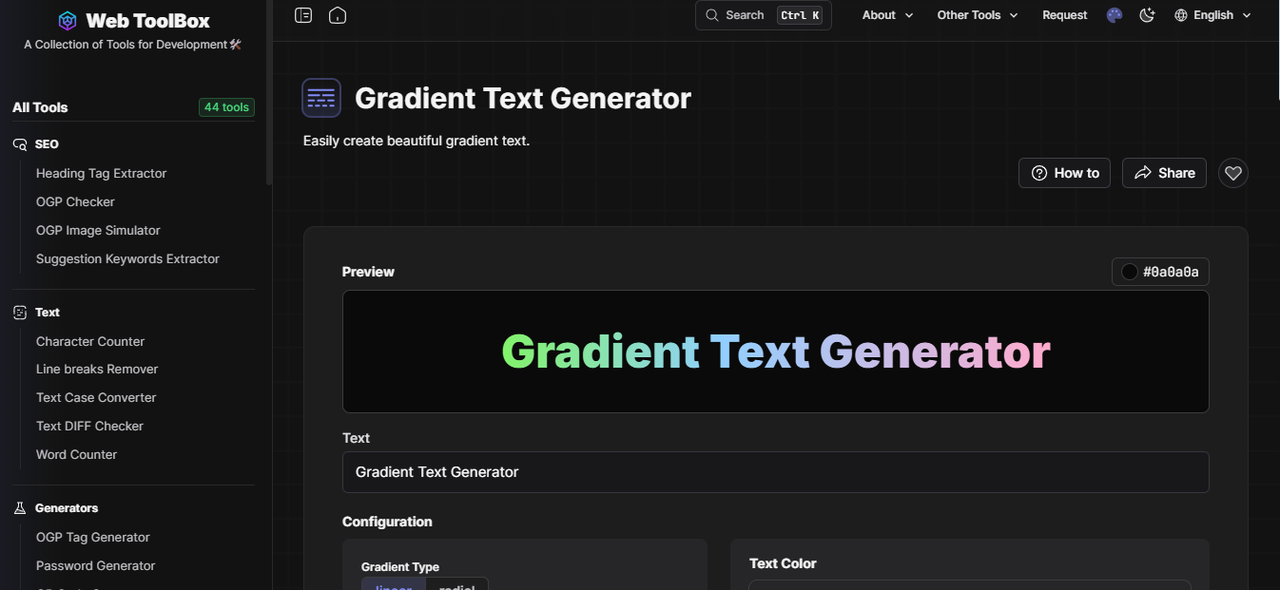
Task: Go to home via house icon
Action: pyautogui.click(x=337, y=15)
